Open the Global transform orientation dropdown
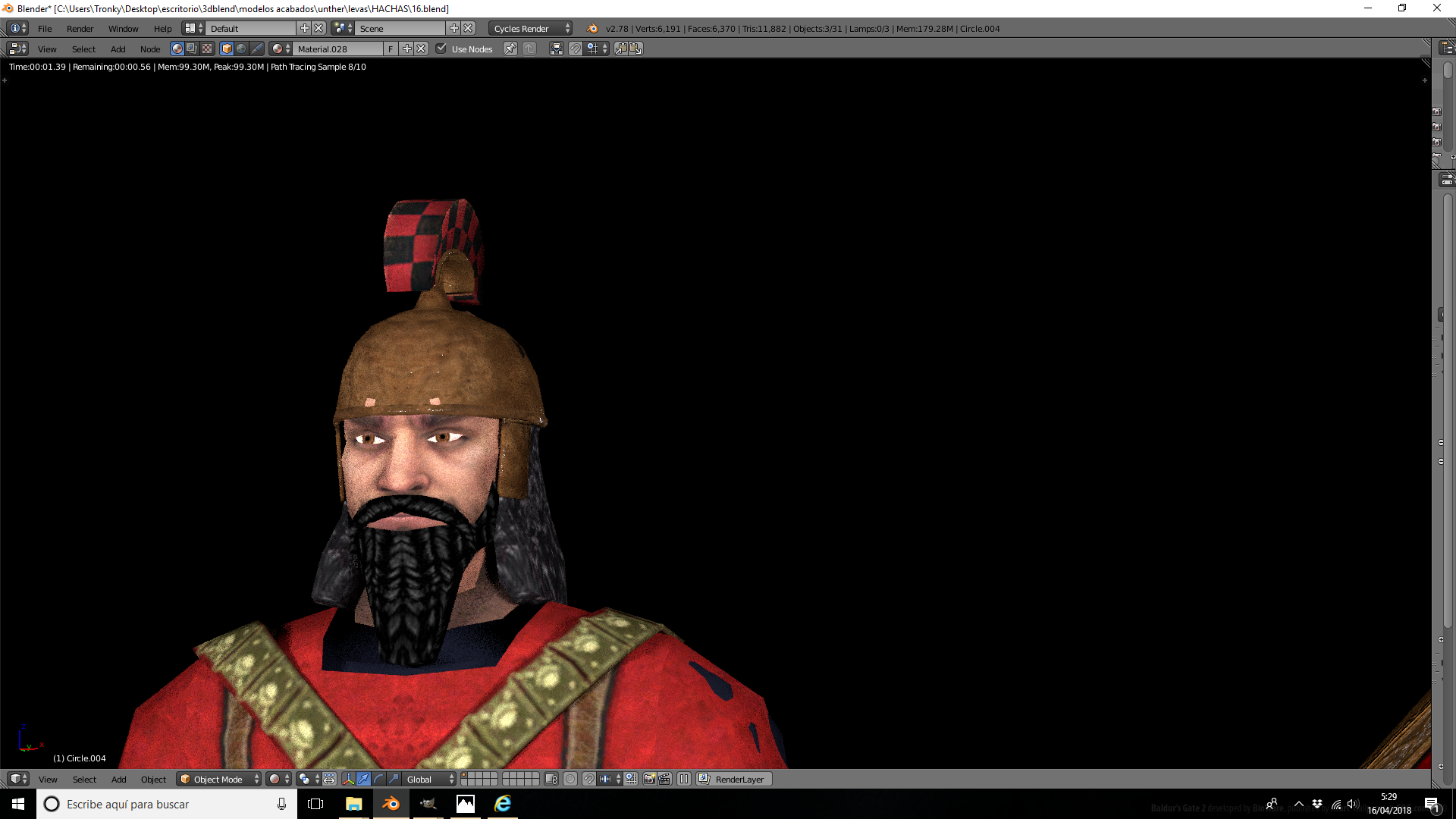 (429, 779)
